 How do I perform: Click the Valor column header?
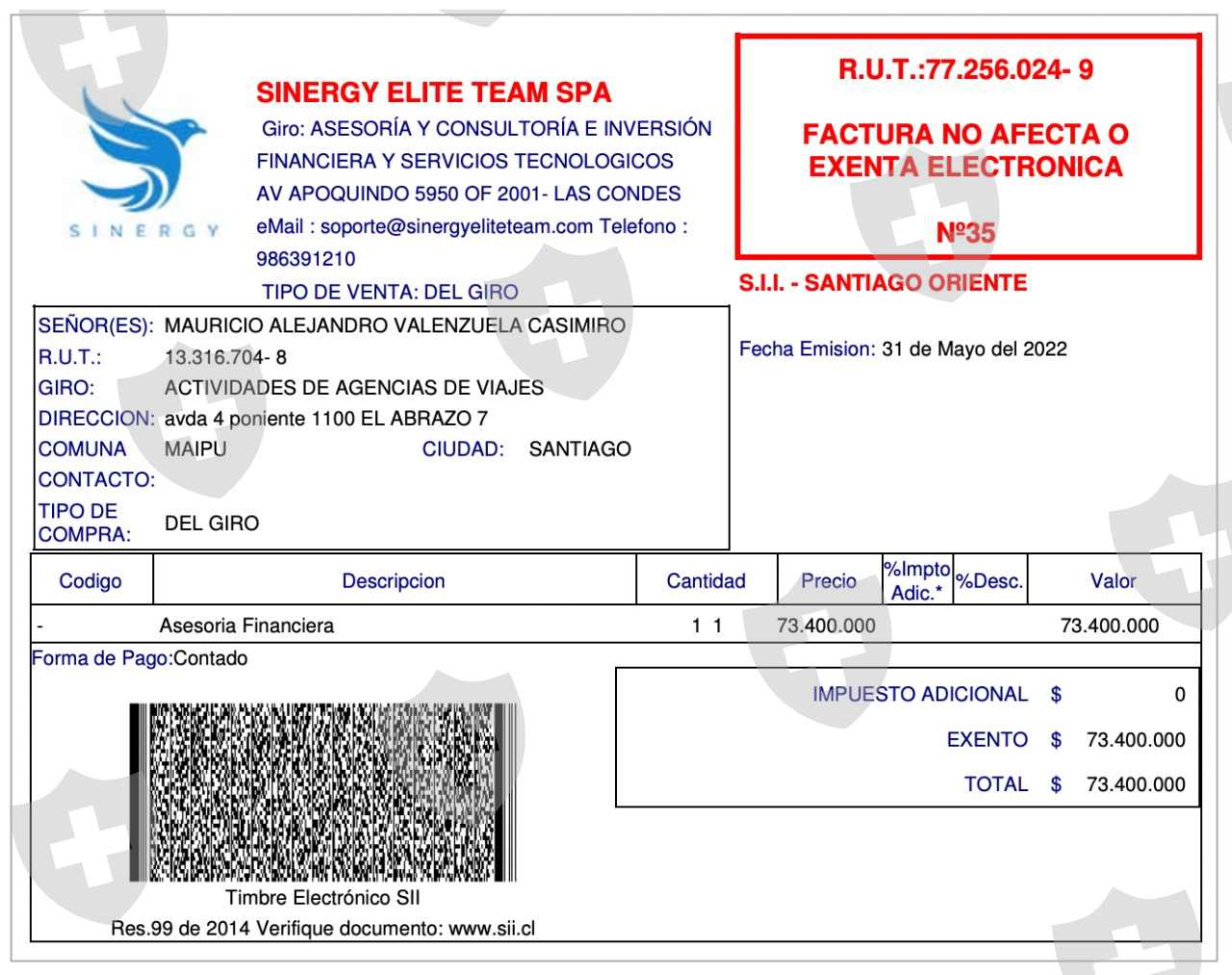(1113, 580)
